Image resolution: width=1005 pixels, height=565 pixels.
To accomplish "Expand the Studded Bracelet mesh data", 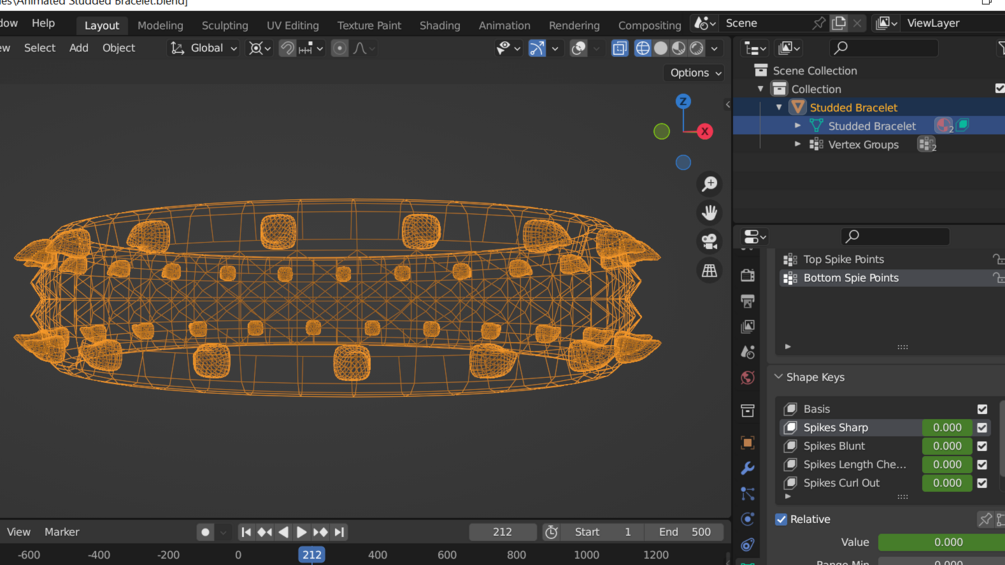I will pos(797,126).
